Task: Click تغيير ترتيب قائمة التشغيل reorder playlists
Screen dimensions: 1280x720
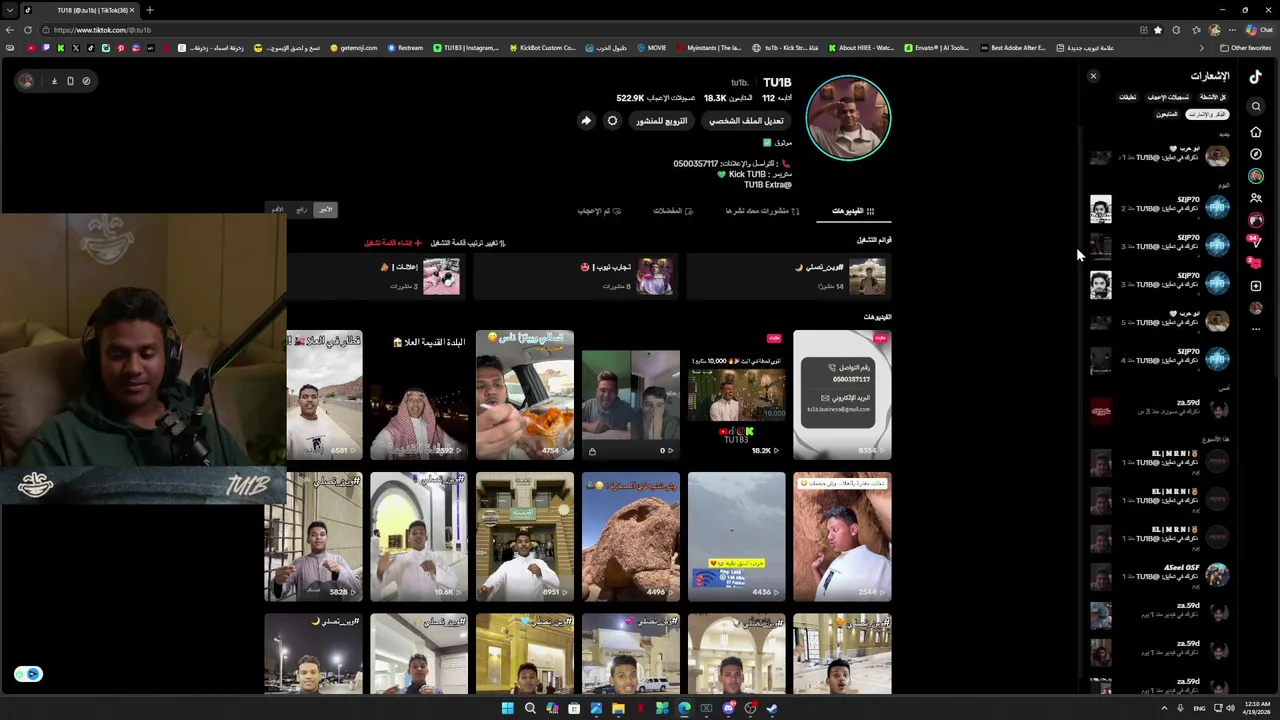Action: pos(467,243)
